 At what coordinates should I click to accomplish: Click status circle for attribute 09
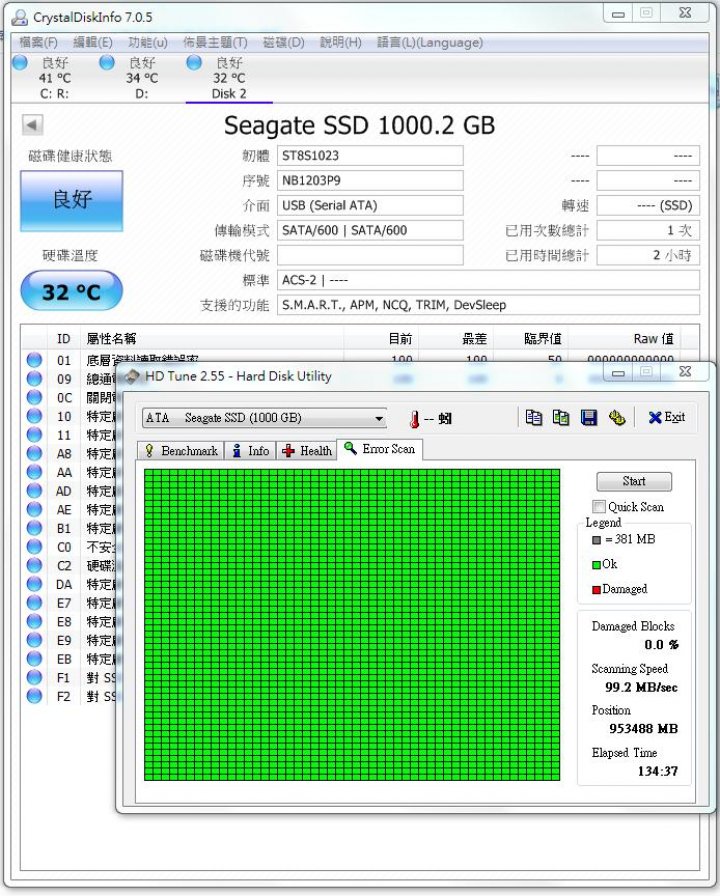pyautogui.click(x=34, y=378)
